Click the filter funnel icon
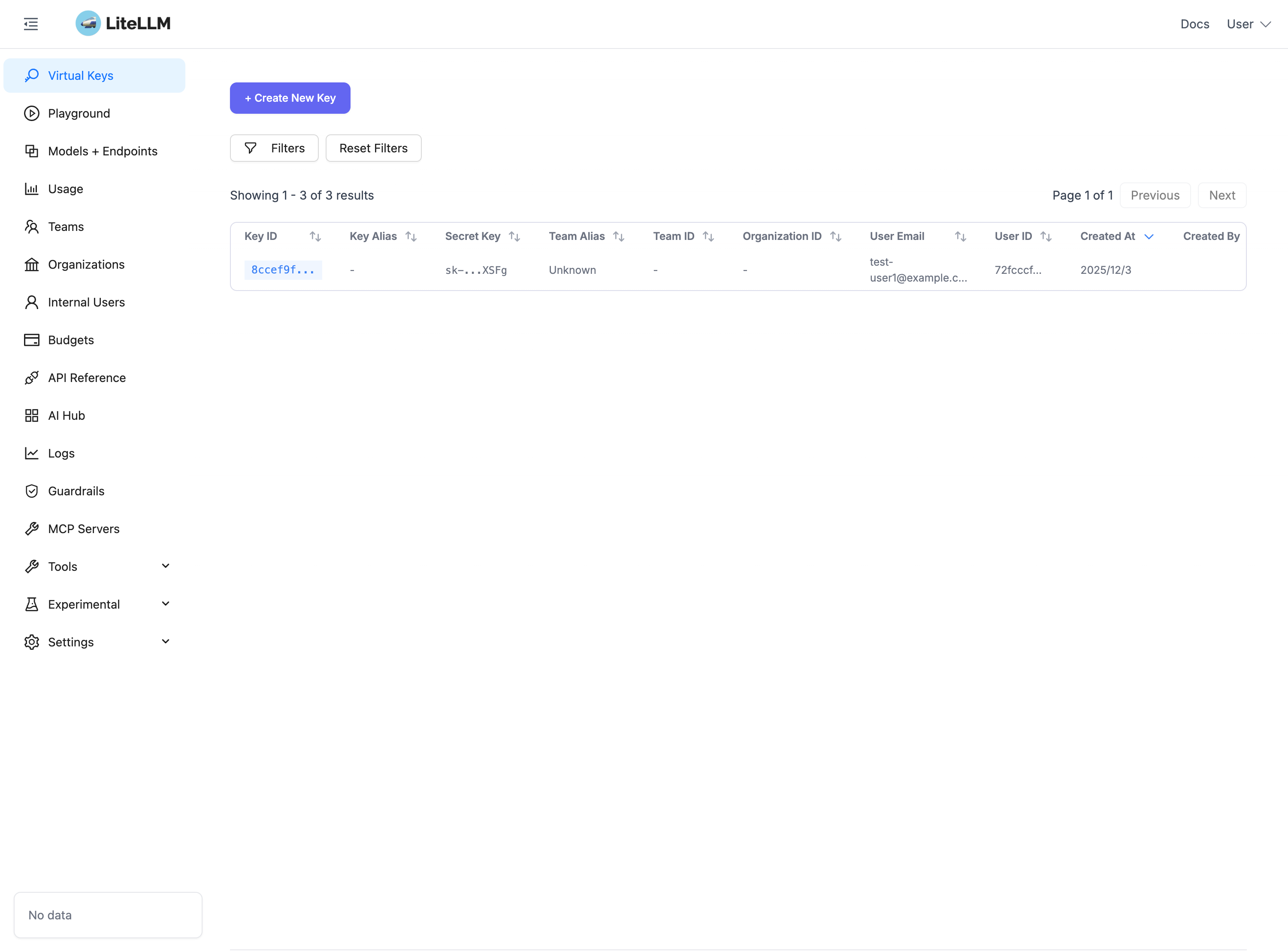1288x952 pixels. [251, 148]
